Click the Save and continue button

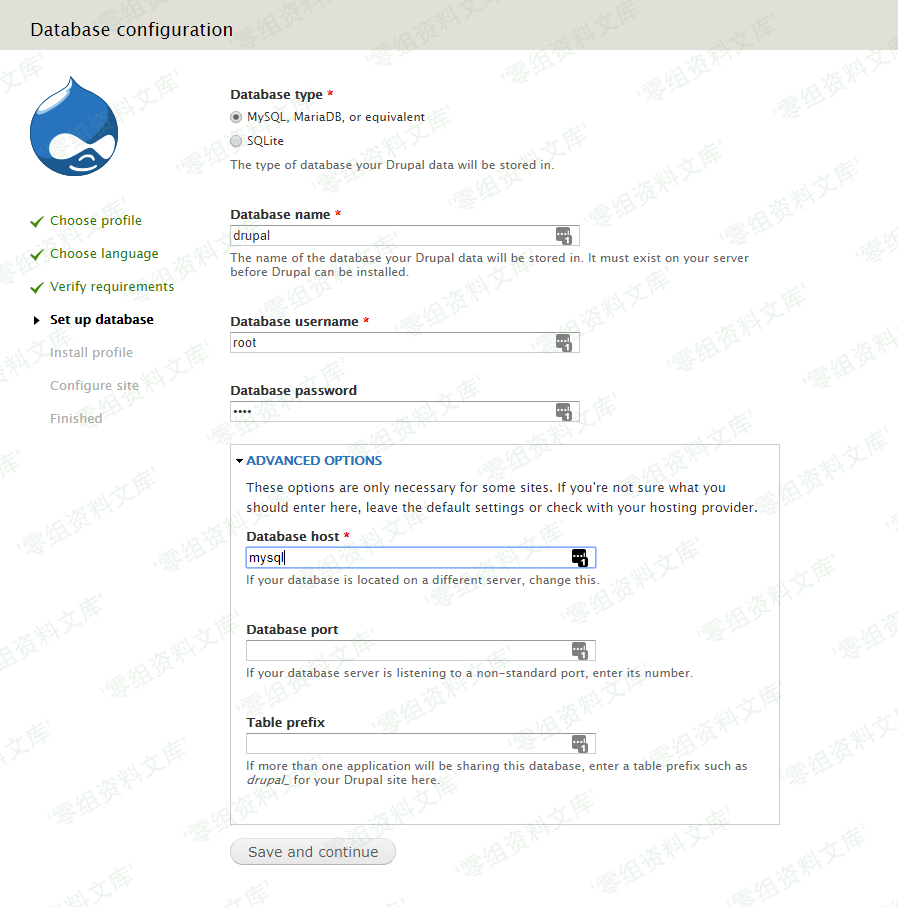click(313, 852)
